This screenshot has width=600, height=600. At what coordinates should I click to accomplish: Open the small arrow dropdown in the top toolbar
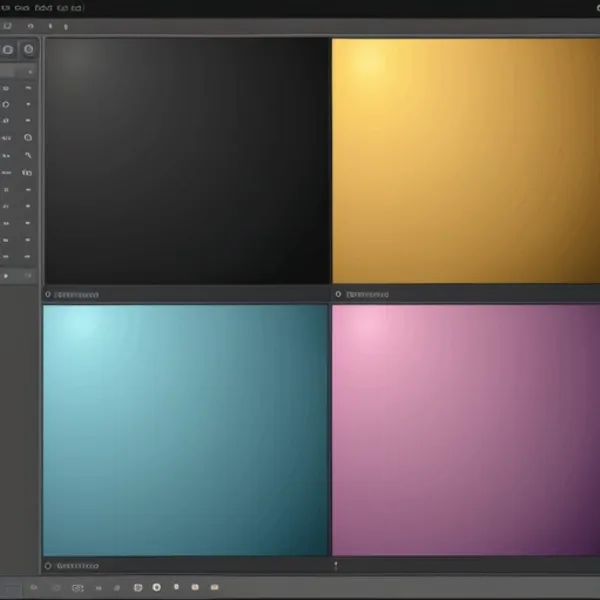click(x=68, y=27)
